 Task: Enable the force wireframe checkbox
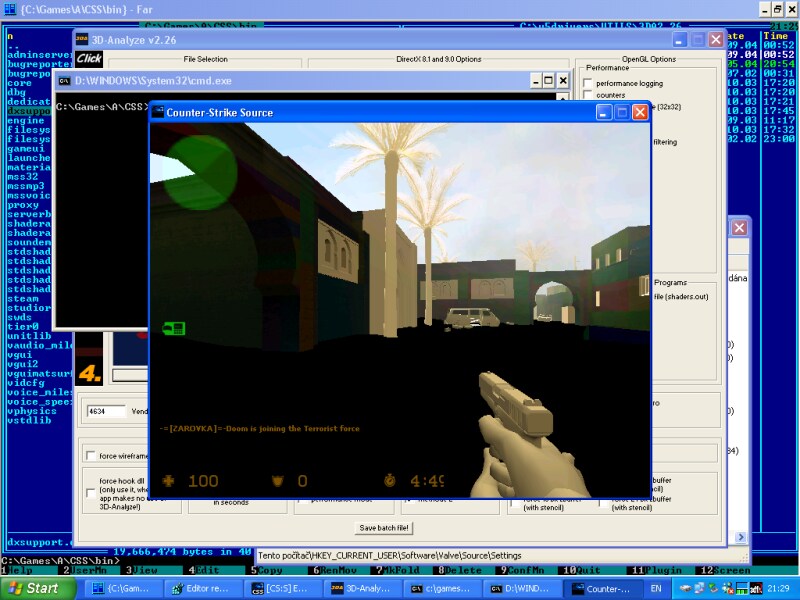(x=91, y=456)
